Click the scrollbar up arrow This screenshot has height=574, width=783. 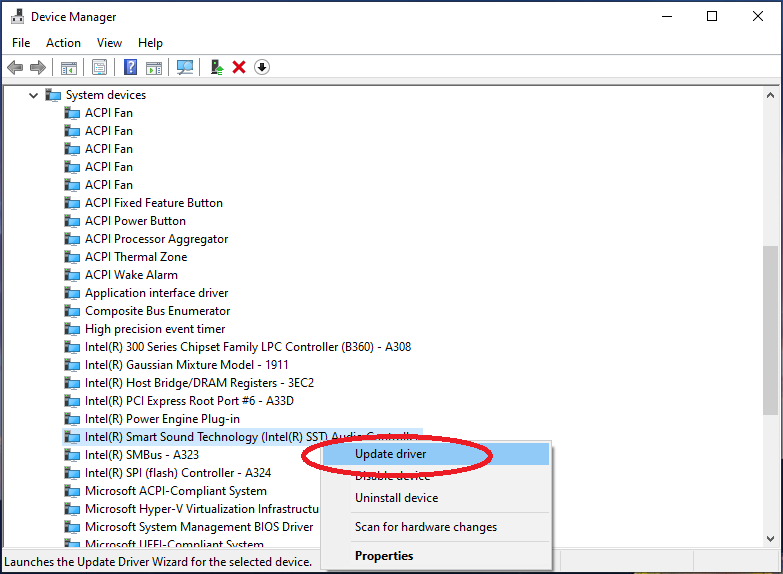tap(770, 95)
